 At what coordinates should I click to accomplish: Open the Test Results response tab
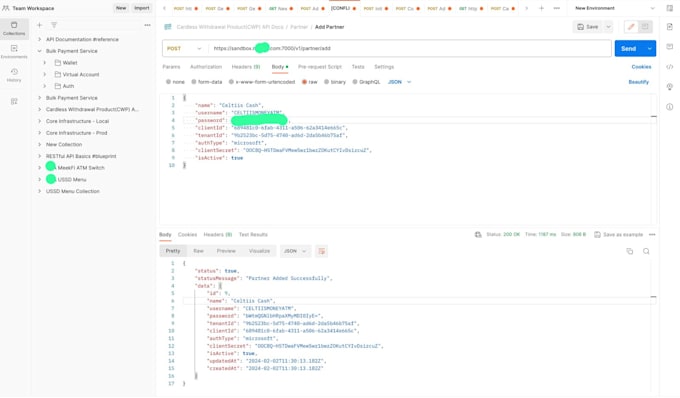[253, 235]
